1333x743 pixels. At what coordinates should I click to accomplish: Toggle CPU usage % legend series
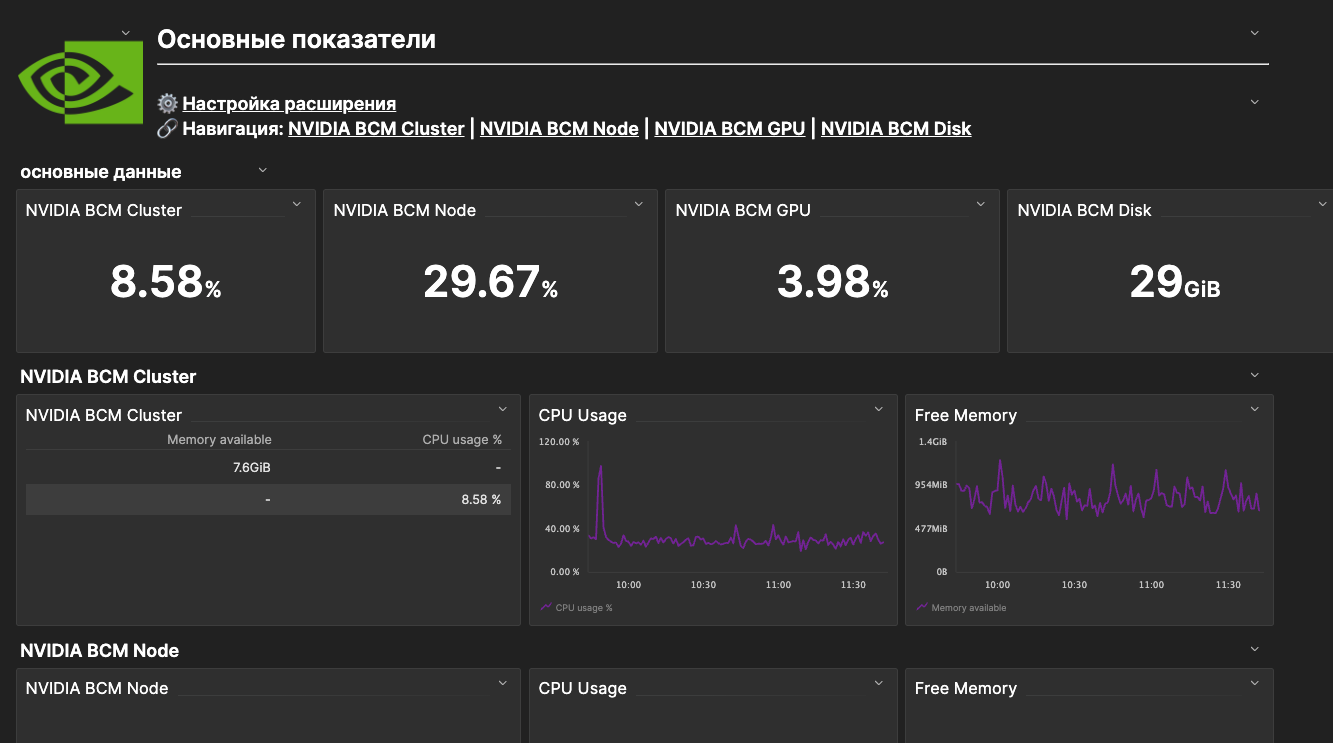tap(576, 607)
